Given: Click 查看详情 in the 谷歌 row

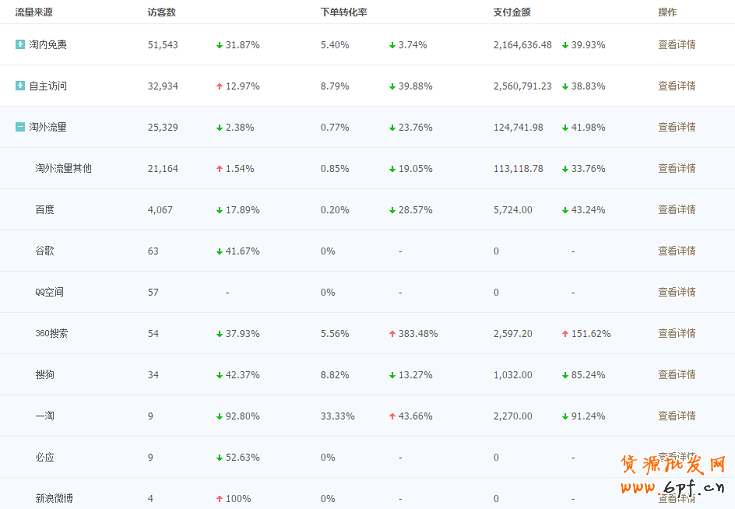Looking at the screenshot, I should 676,251.
